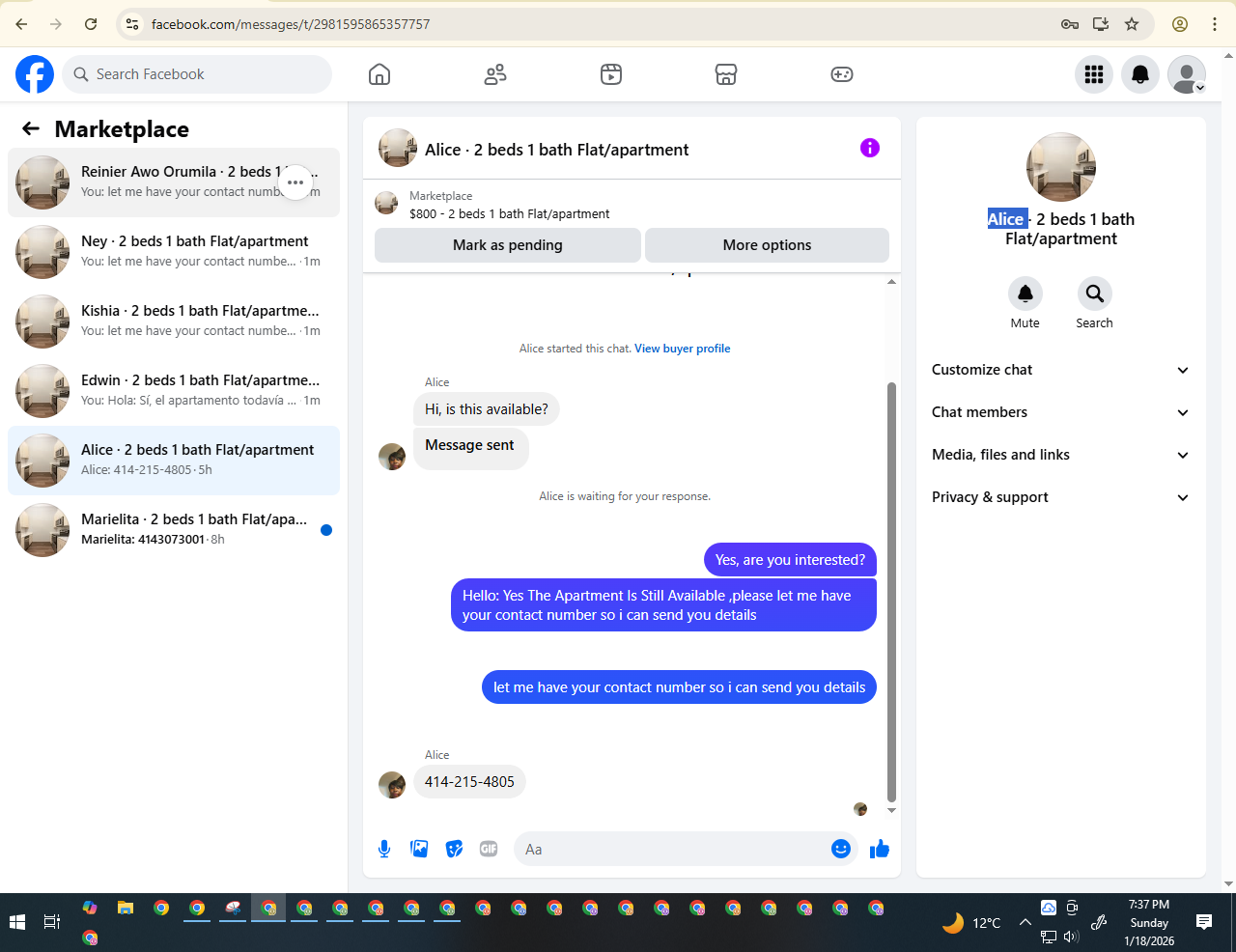Click the Search Facebook field
This screenshot has height=952, width=1236.
tap(197, 74)
